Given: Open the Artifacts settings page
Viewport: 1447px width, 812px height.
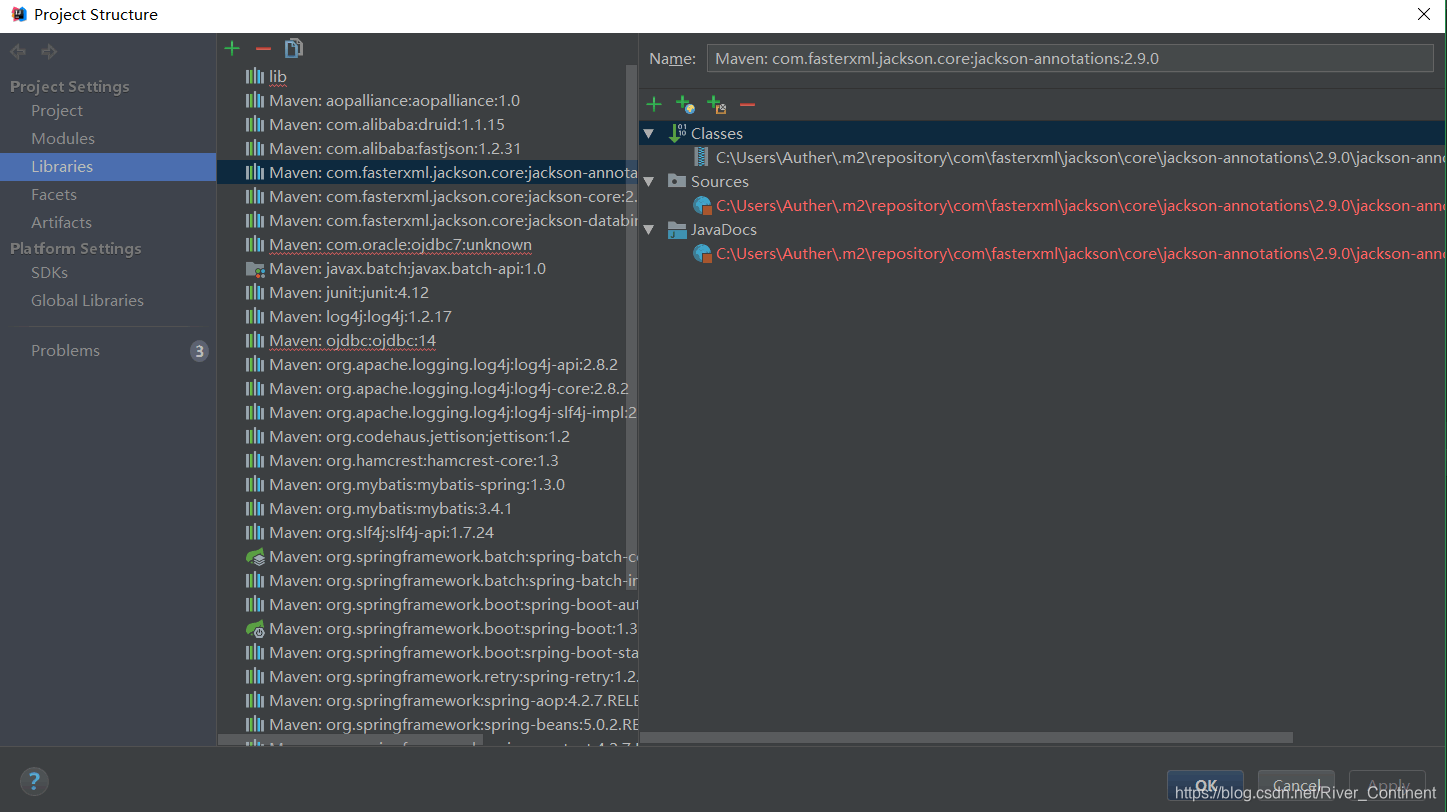Looking at the screenshot, I should pos(61,222).
